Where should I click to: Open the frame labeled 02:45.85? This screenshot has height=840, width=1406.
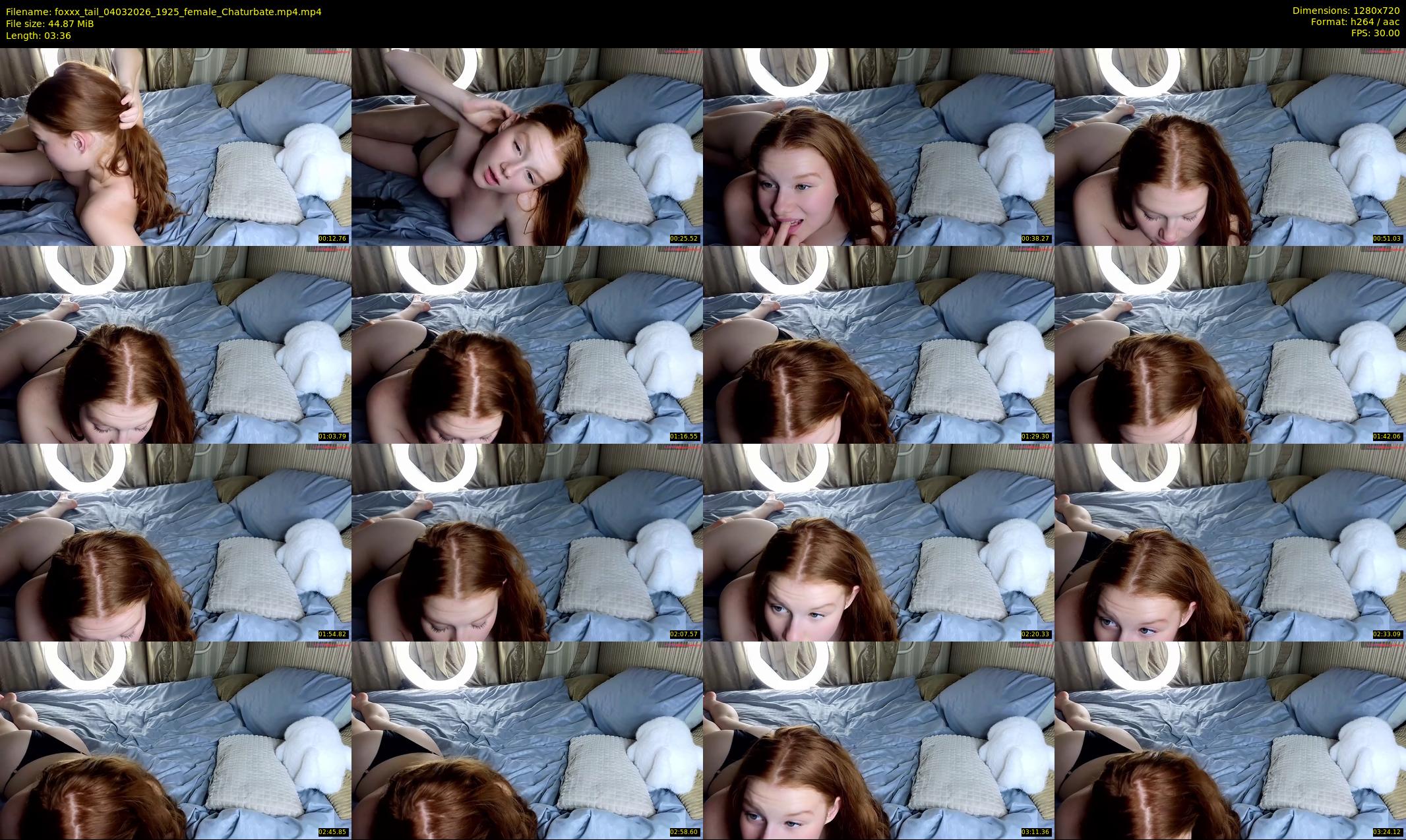[x=175, y=740]
